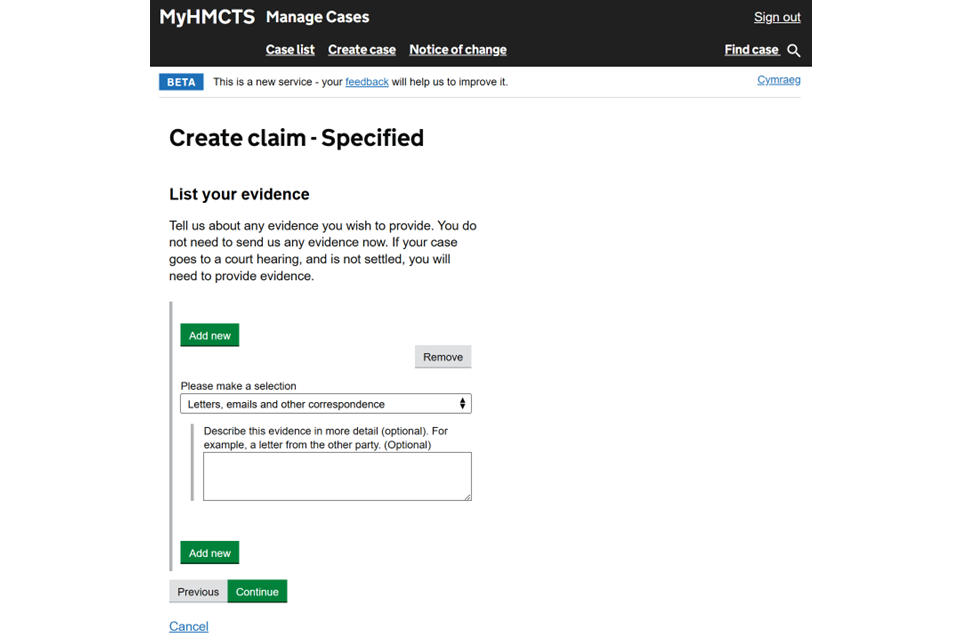Click the search magnifier icon

[794, 50]
